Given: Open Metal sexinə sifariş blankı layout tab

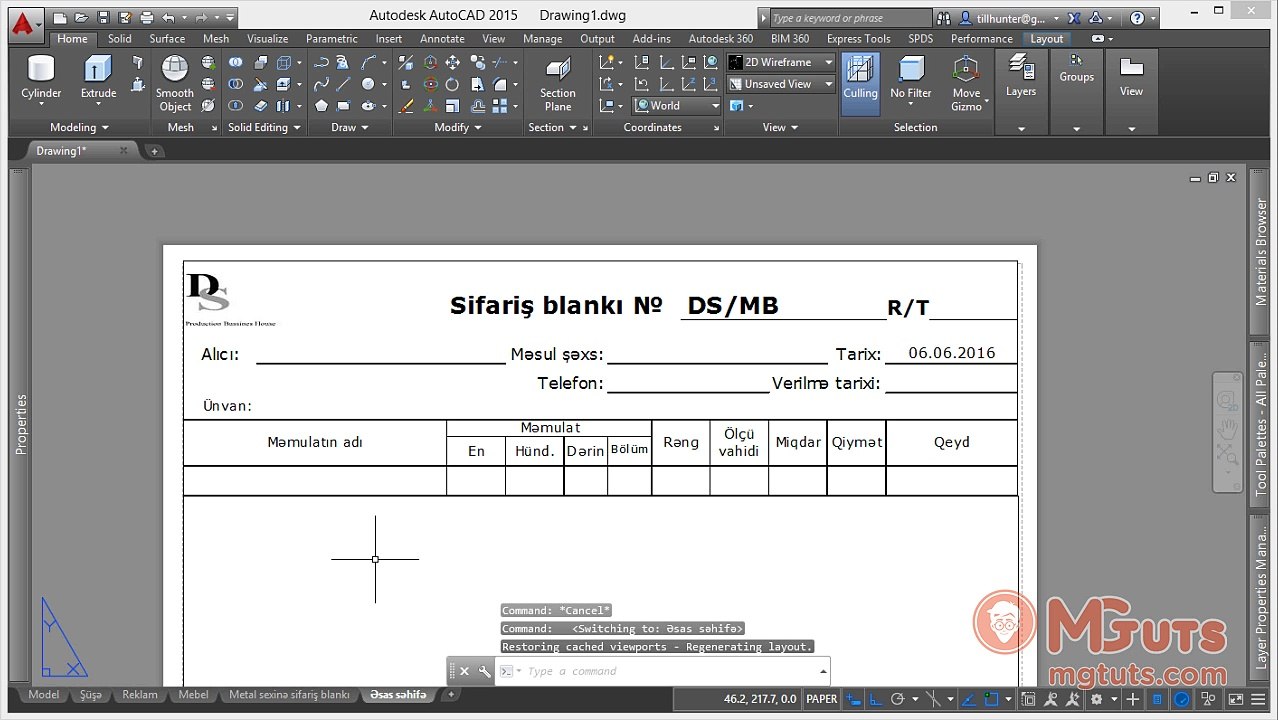Looking at the screenshot, I should click(289, 694).
